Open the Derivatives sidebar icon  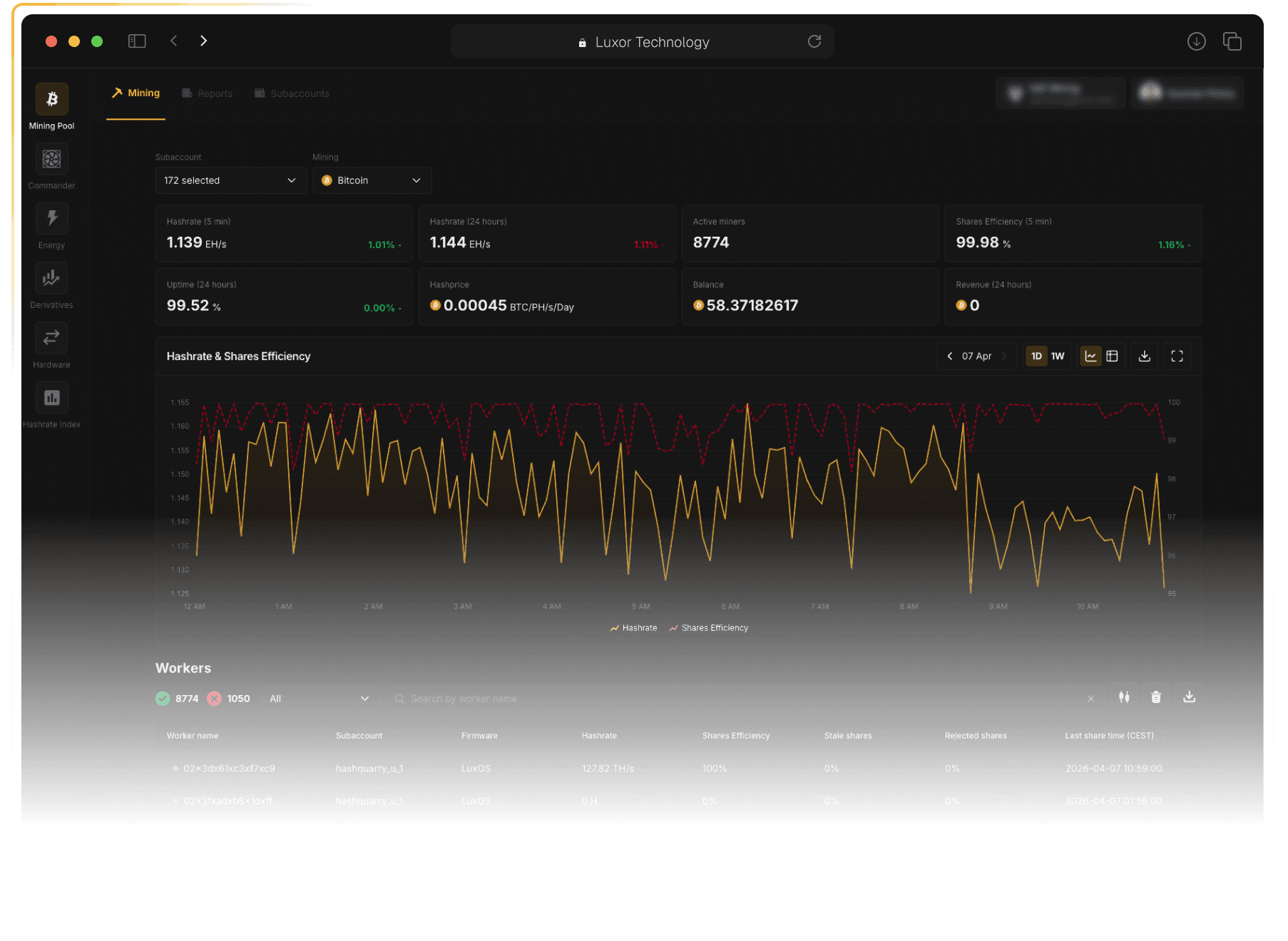click(51, 278)
